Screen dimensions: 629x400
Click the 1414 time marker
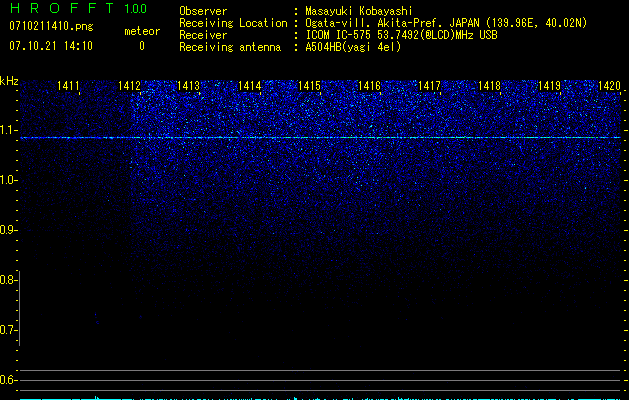(x=250, y=86)
